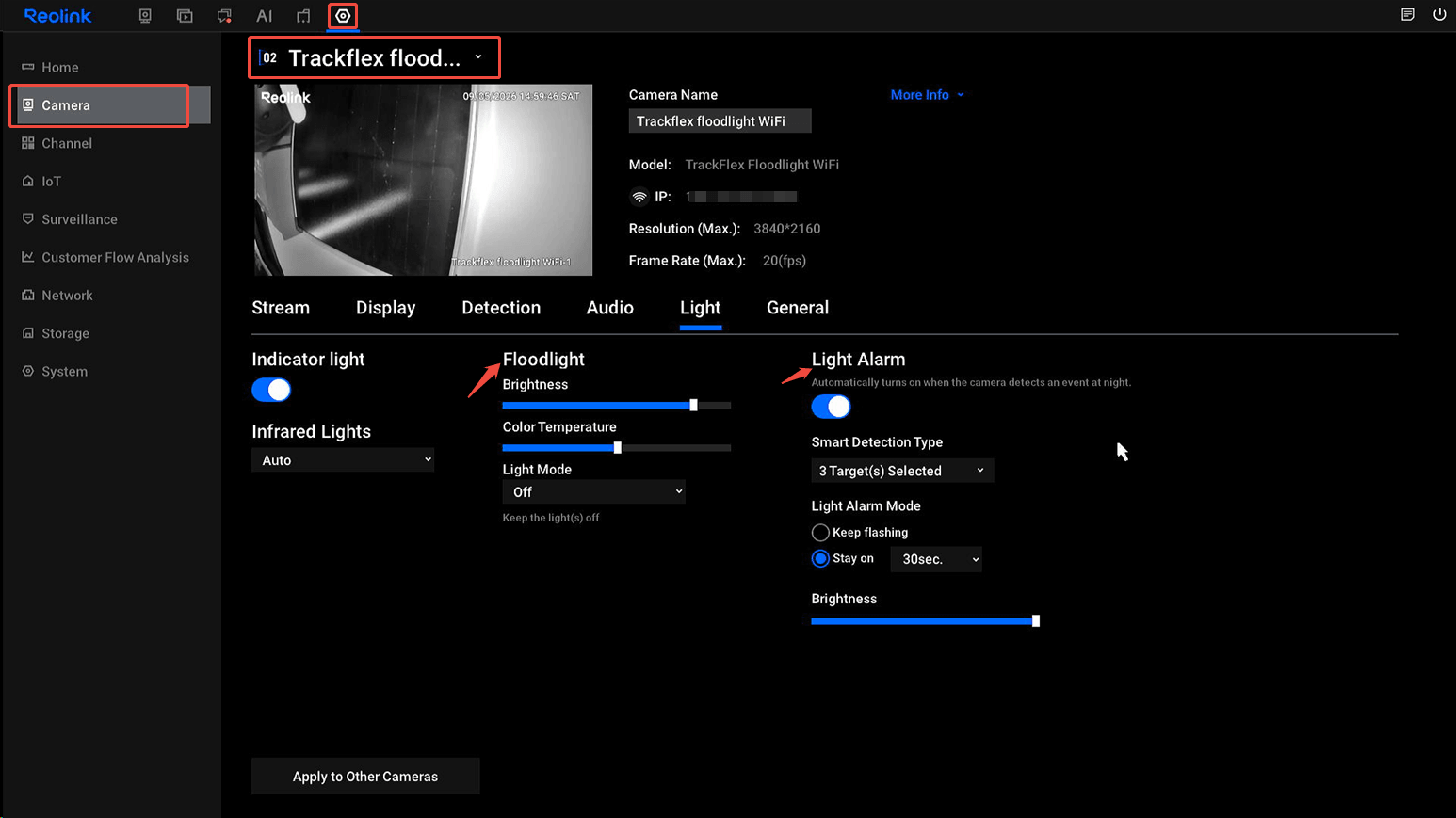Image resolution: width=1456 pixels, height=818 pixels.
Task: Click Apply to Other Cameras button
Action: tap(365, 777)
